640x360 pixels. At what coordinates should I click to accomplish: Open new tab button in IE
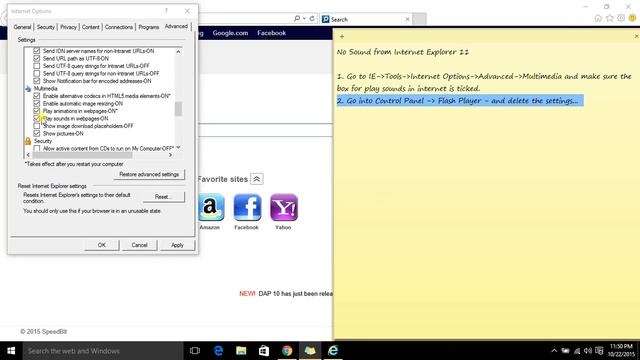click(419, 19)
